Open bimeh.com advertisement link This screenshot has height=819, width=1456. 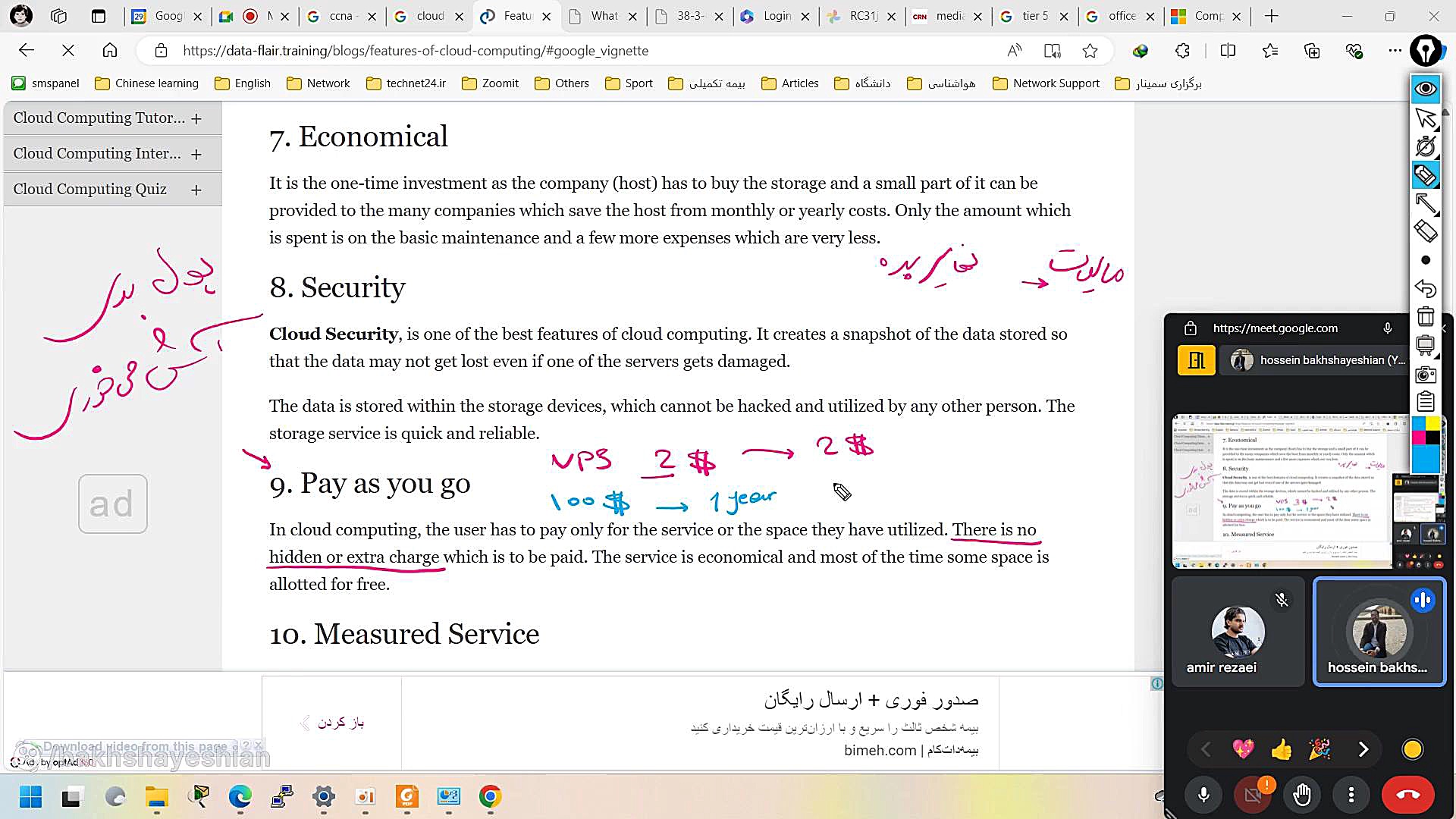point(880,750)
